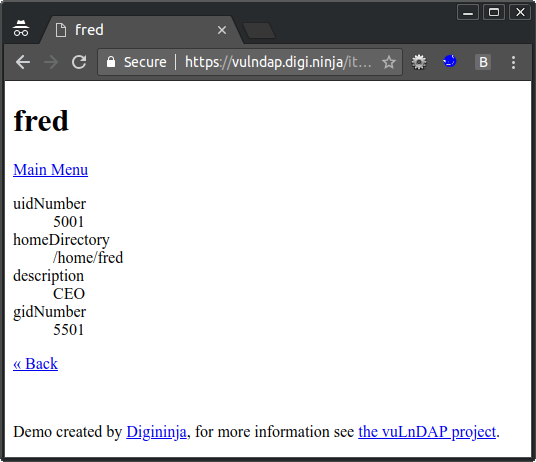
Task: Select the fred tab
Action: [142, 30]
